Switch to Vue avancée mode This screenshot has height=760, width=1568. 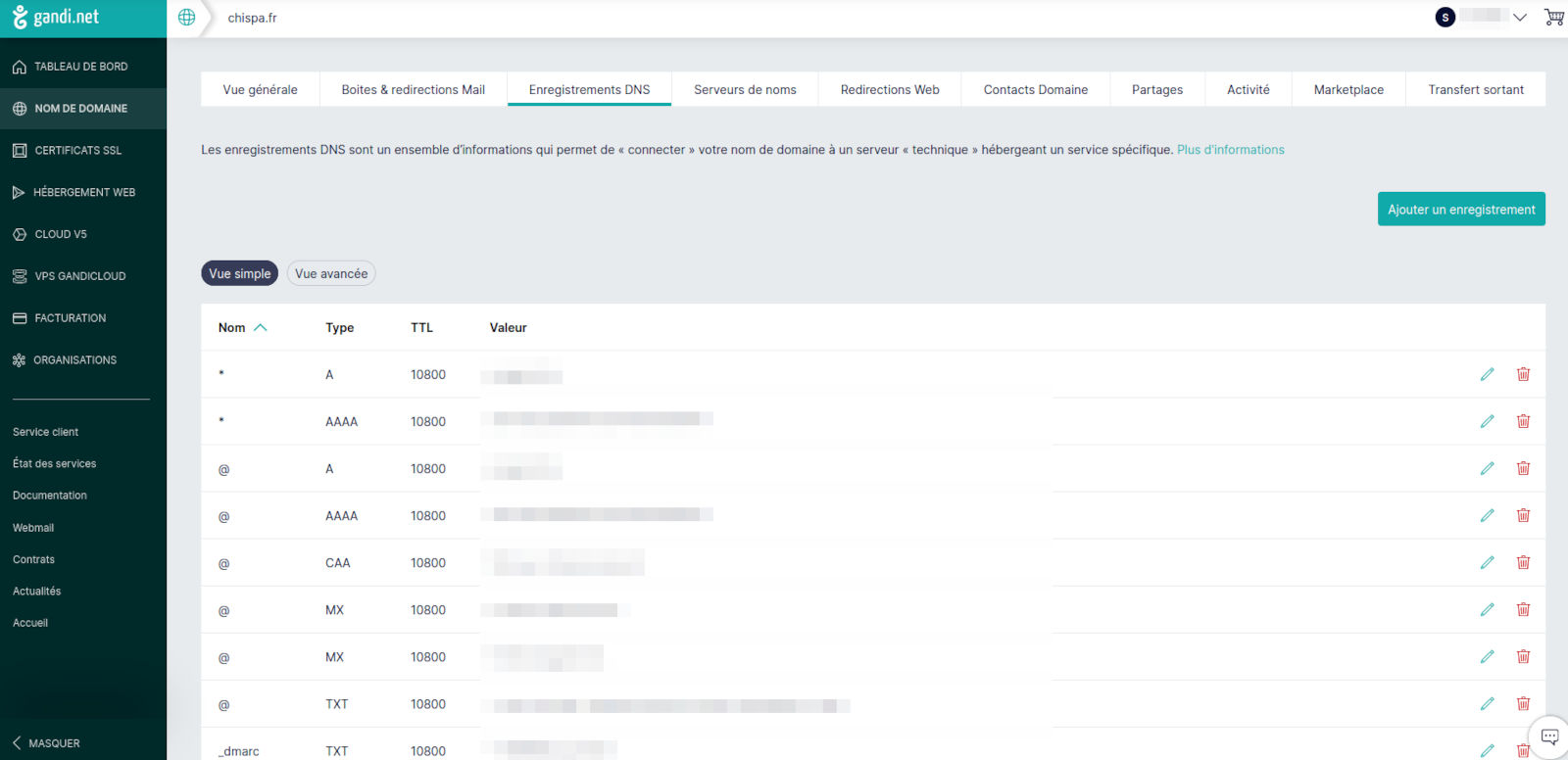point(331,274)
